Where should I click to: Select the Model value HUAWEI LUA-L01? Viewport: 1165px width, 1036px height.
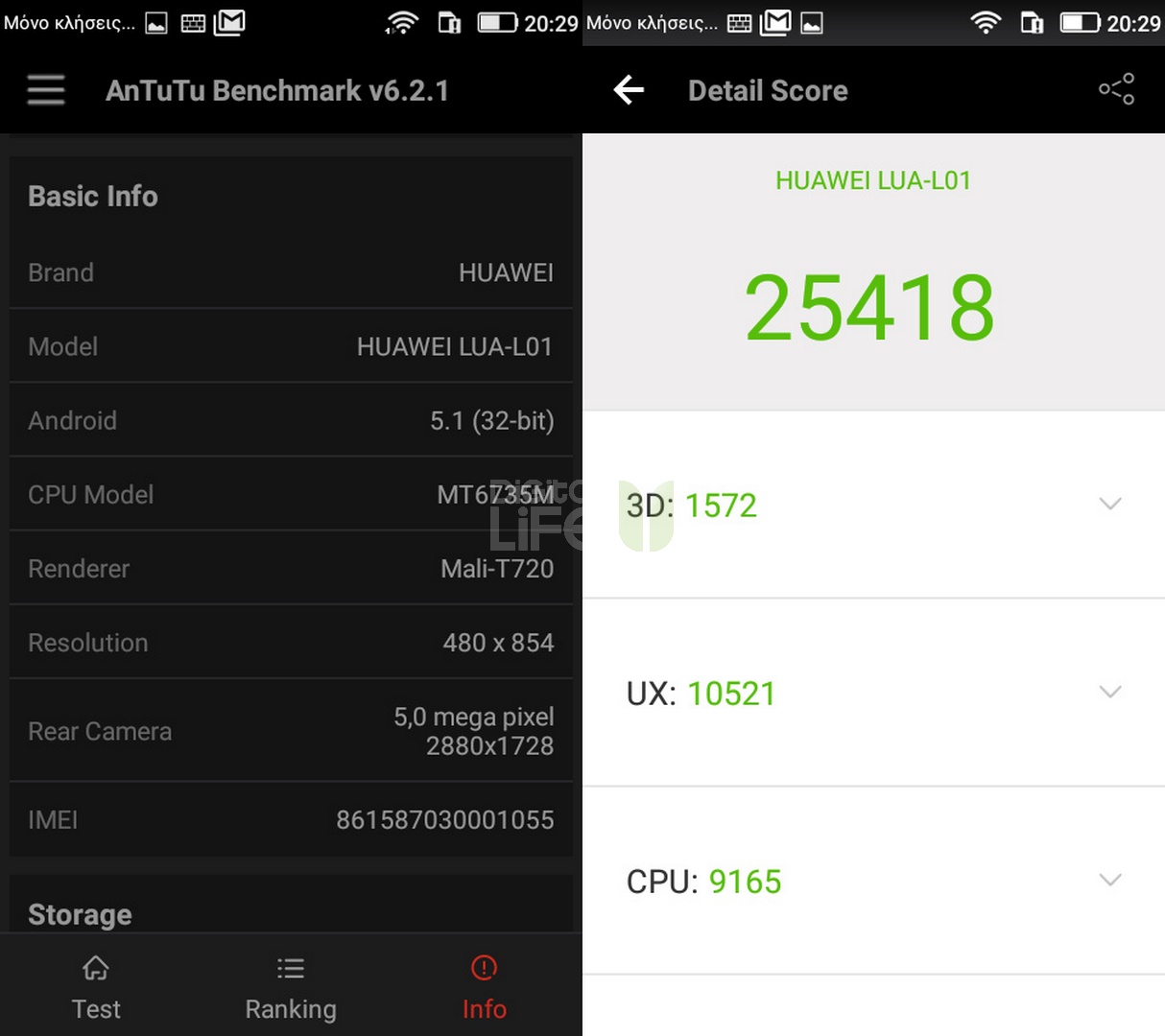tap(455, 346)
